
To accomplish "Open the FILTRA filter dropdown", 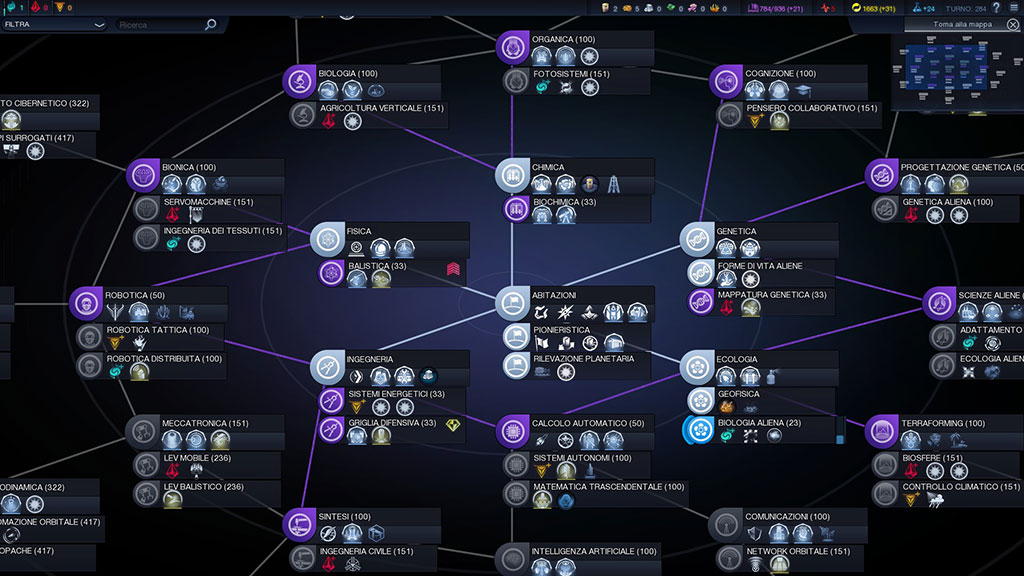I will pos(54,25).
